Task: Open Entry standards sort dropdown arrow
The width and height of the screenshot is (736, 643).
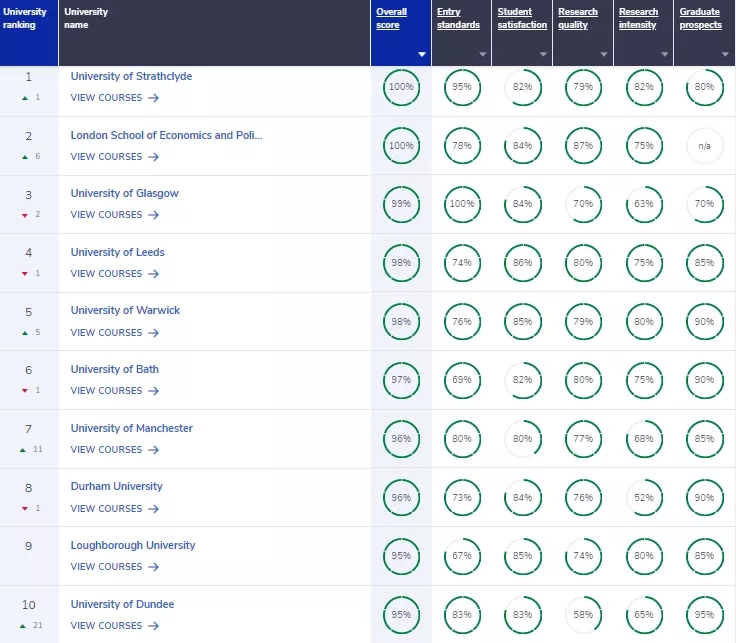Action: (x=483, y=54)
